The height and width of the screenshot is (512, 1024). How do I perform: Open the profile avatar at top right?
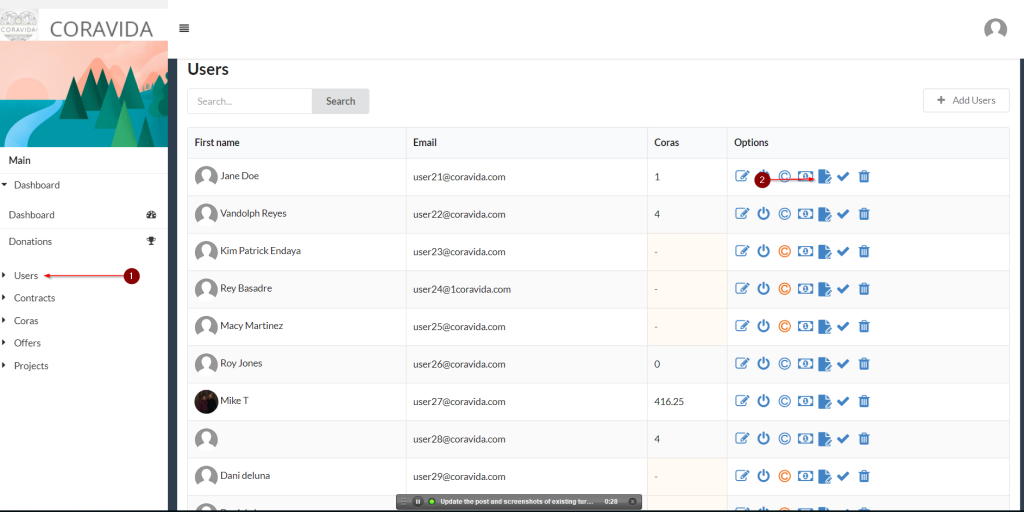pos(995,29)
